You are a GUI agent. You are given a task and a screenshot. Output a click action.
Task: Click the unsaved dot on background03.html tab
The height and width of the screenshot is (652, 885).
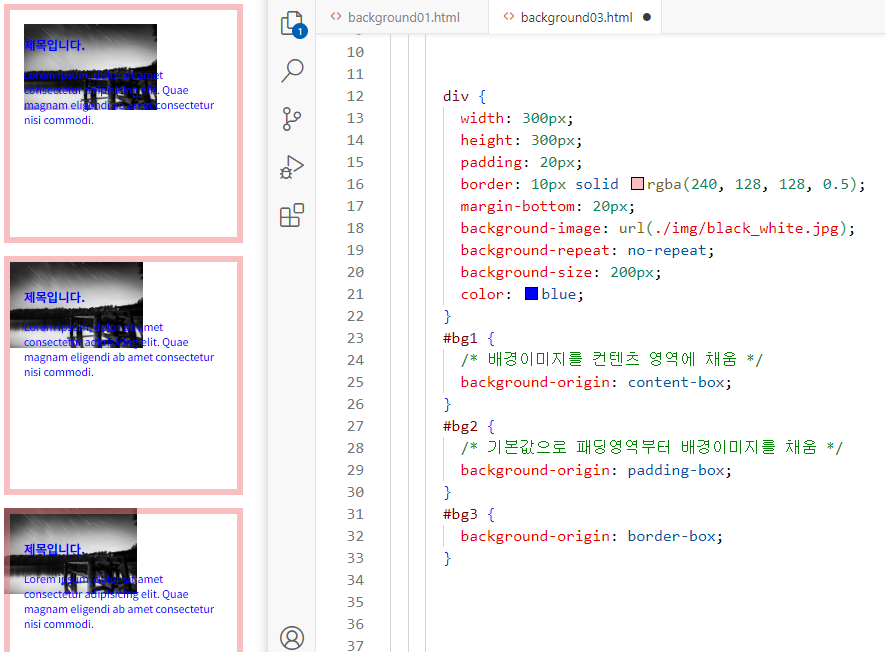[647, 17]
